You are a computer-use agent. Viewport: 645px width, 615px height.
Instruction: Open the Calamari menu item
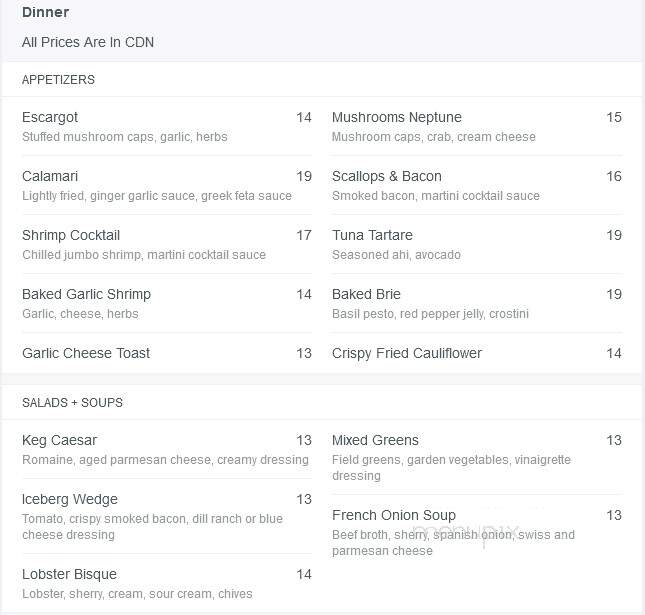[x=167, y=186]
